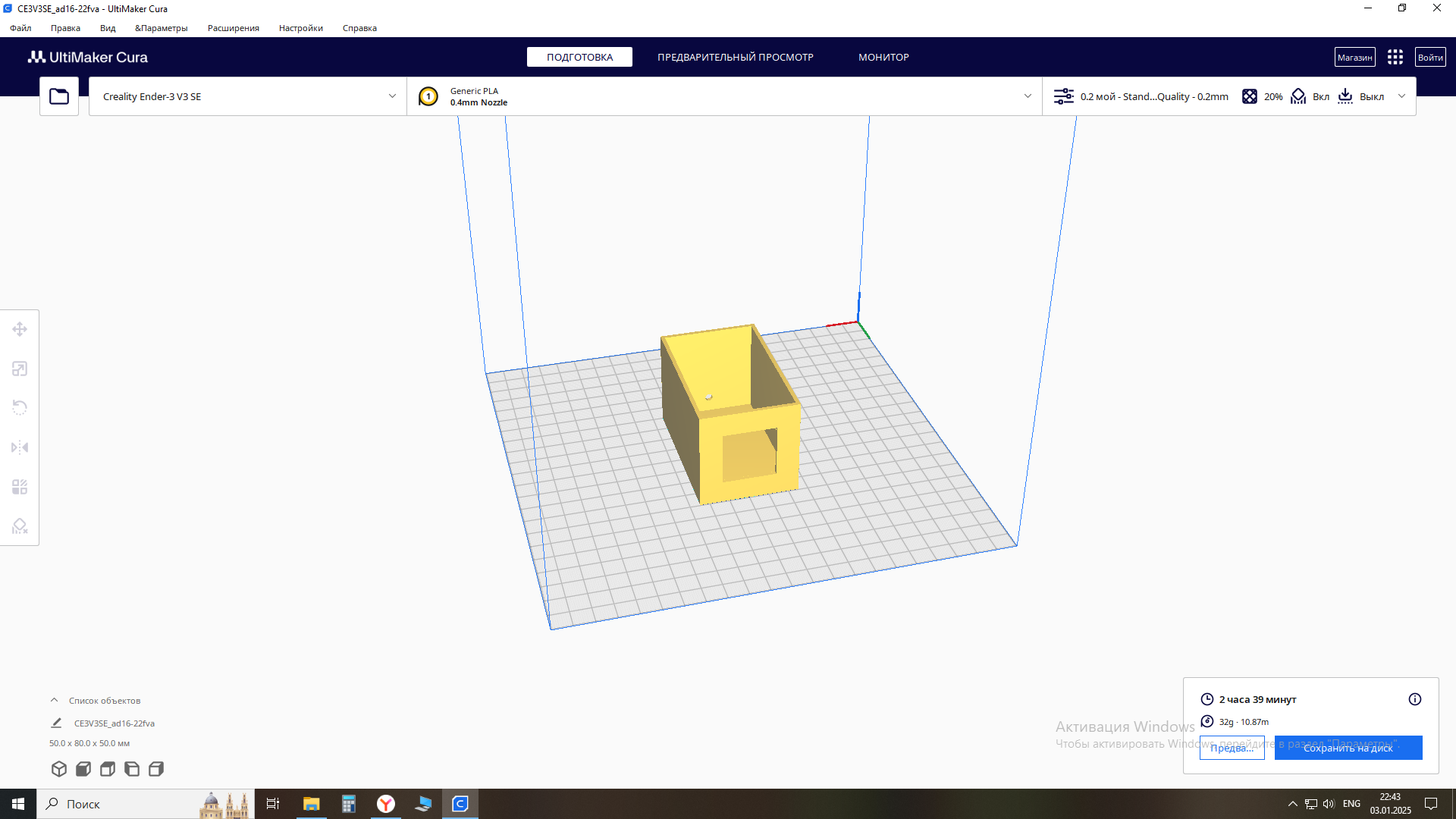Click 'Сохранить на диск' button
The image size is (1456, 819).
pyautogui.click(x=1348, y=748)
